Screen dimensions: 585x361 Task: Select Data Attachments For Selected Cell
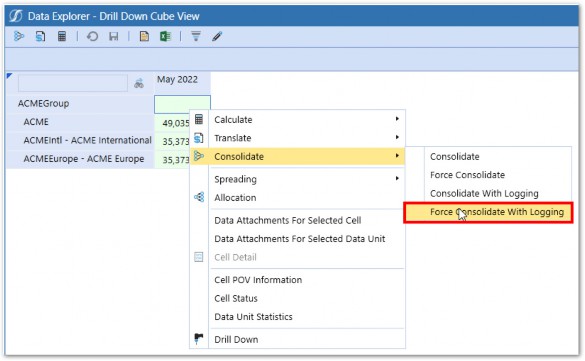297,220
